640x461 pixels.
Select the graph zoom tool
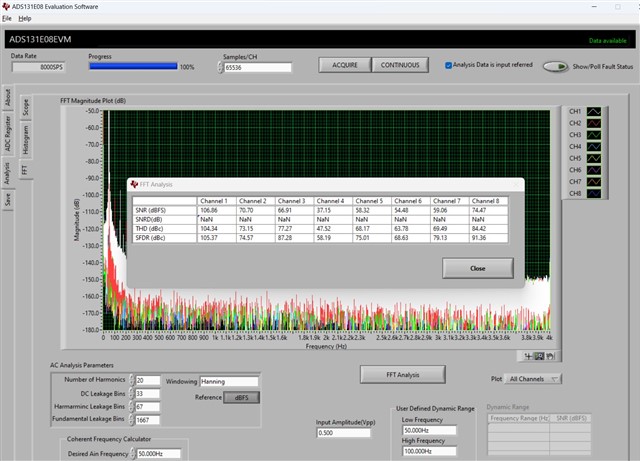[539, 356]
